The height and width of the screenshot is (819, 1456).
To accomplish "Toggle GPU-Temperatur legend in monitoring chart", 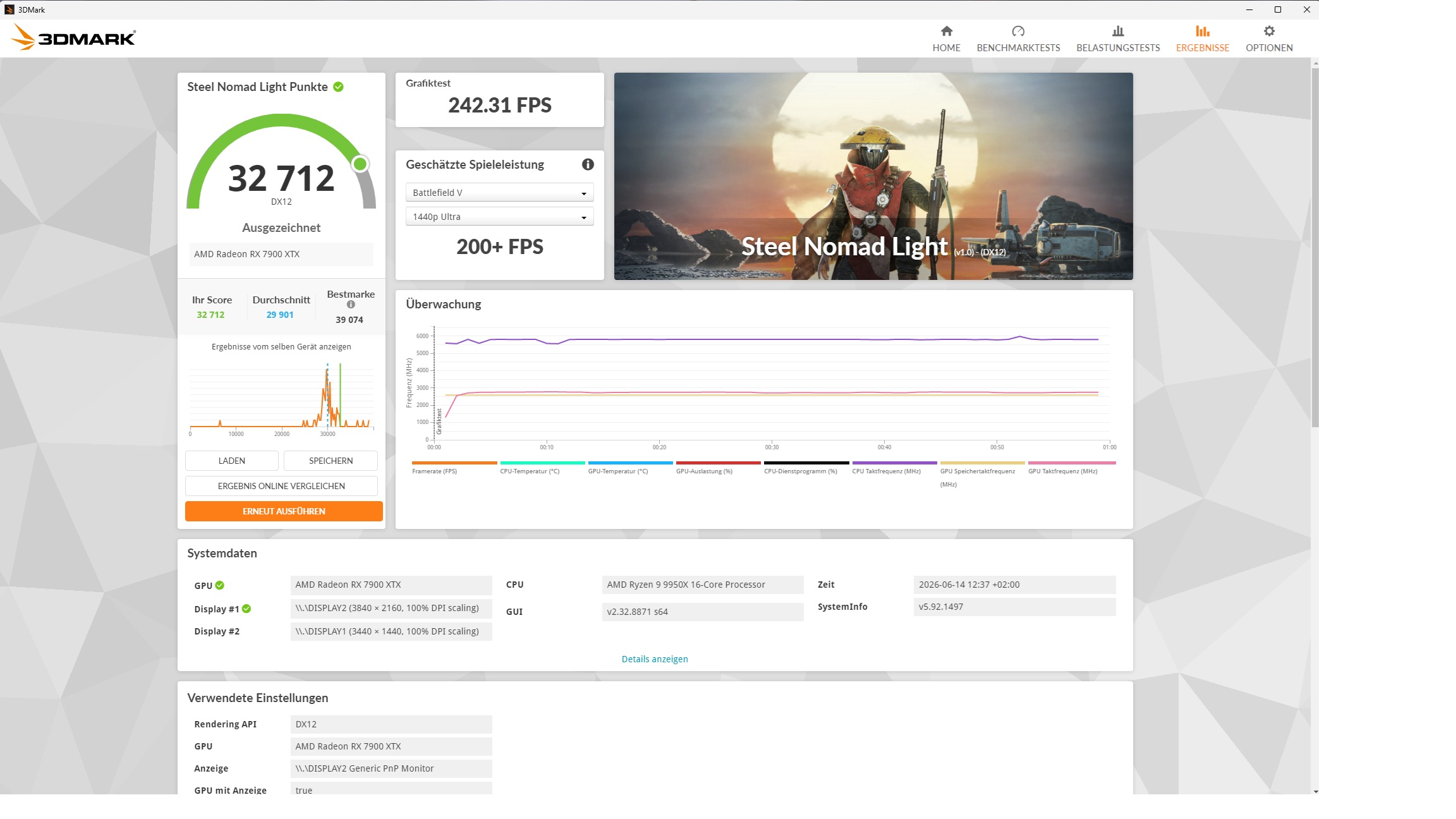I will click(x=630, y=467).
